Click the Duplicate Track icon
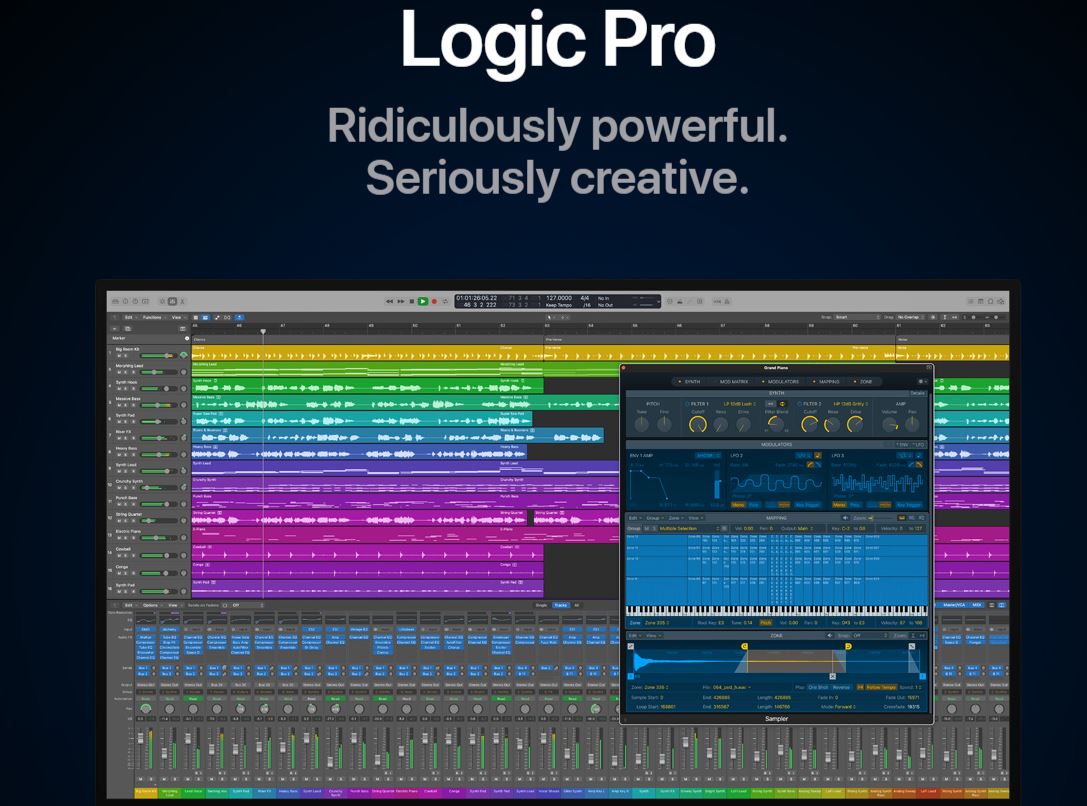Viewport: 1087px width, 806px height. click(x=128, y=328)
